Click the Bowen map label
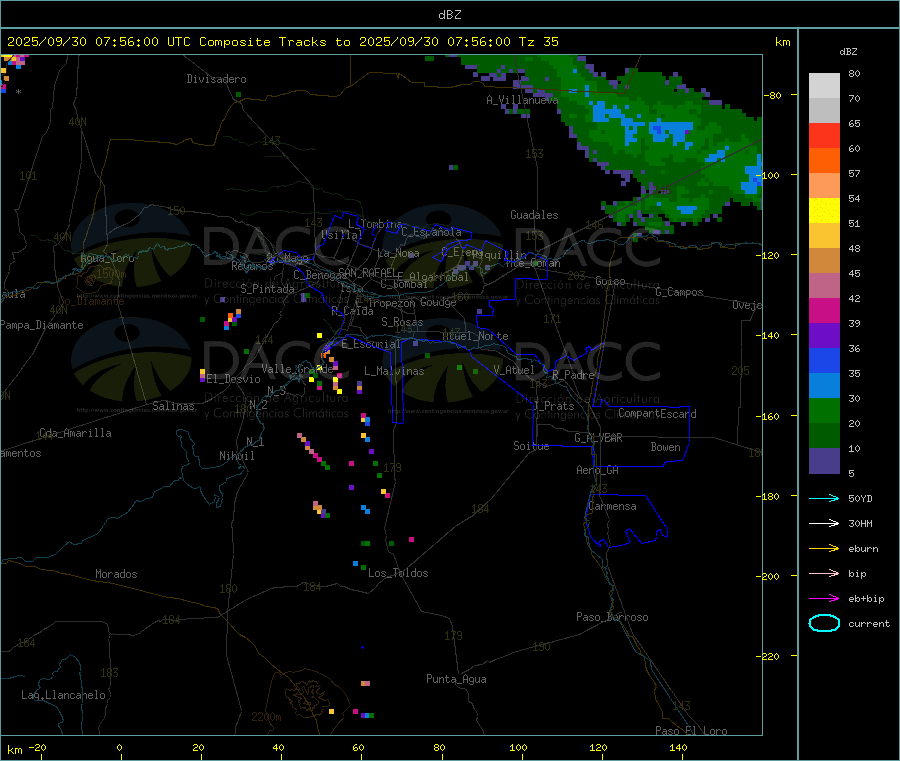 click(666, 447)
